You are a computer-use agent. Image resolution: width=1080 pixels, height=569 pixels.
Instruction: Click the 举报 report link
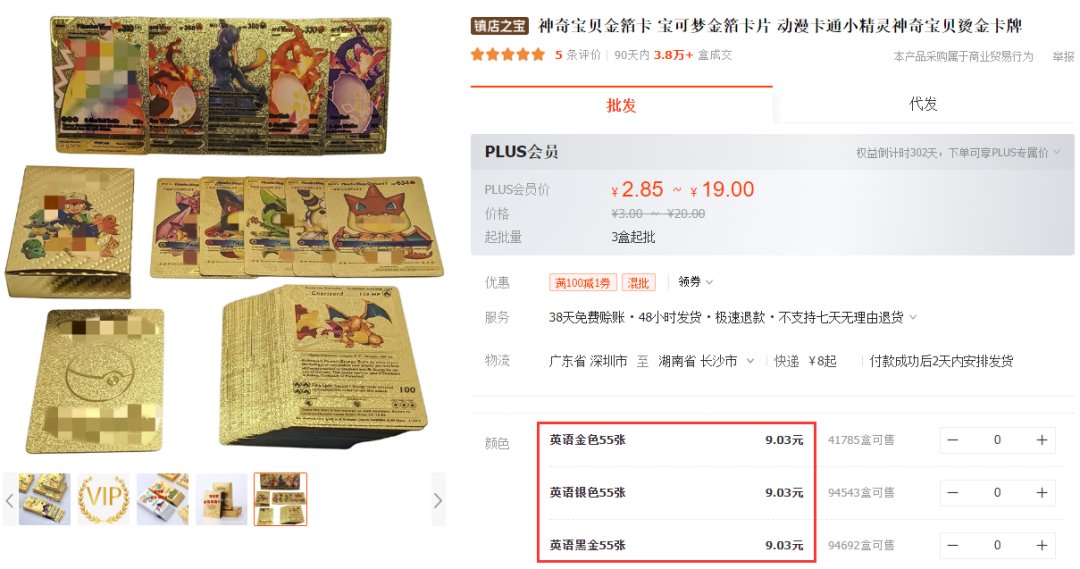pos(1063,56)
